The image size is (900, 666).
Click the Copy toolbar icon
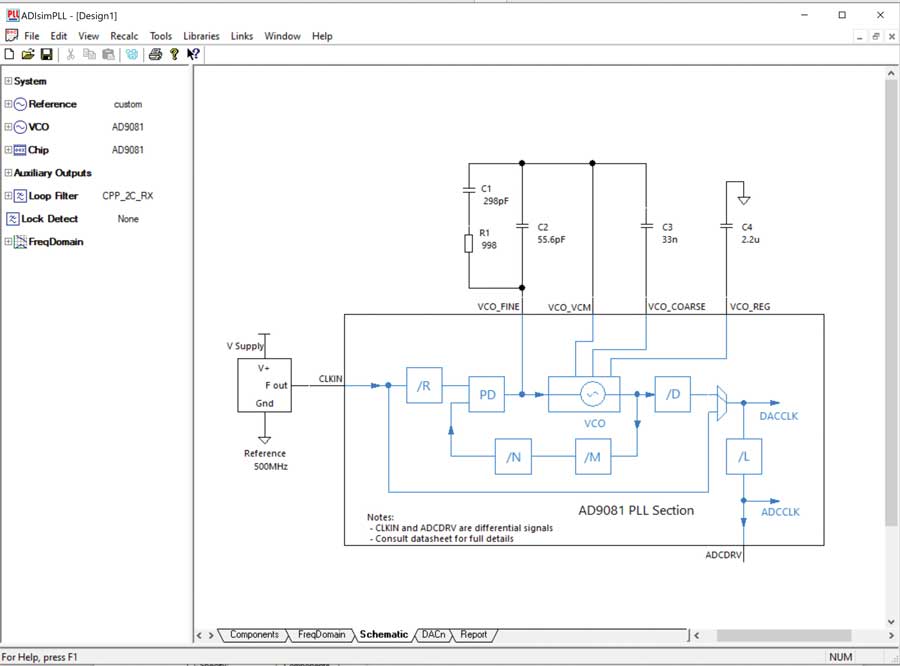coord(89,54)
